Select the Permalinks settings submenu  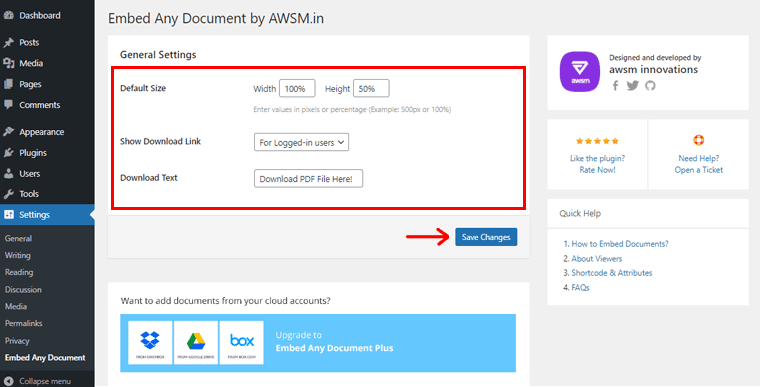tap(24, 323)
